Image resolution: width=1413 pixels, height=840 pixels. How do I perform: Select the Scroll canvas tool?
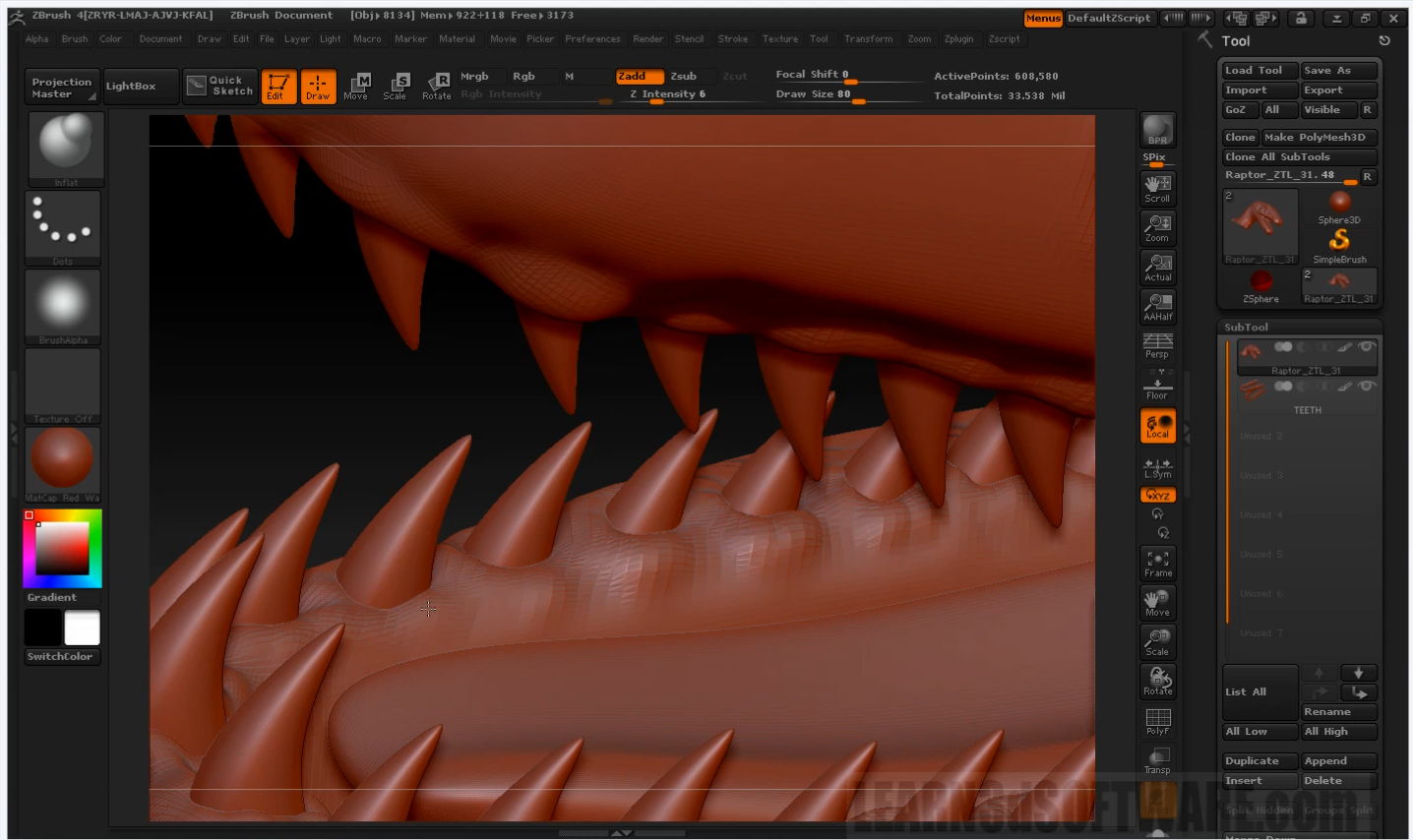(1157, 188)
